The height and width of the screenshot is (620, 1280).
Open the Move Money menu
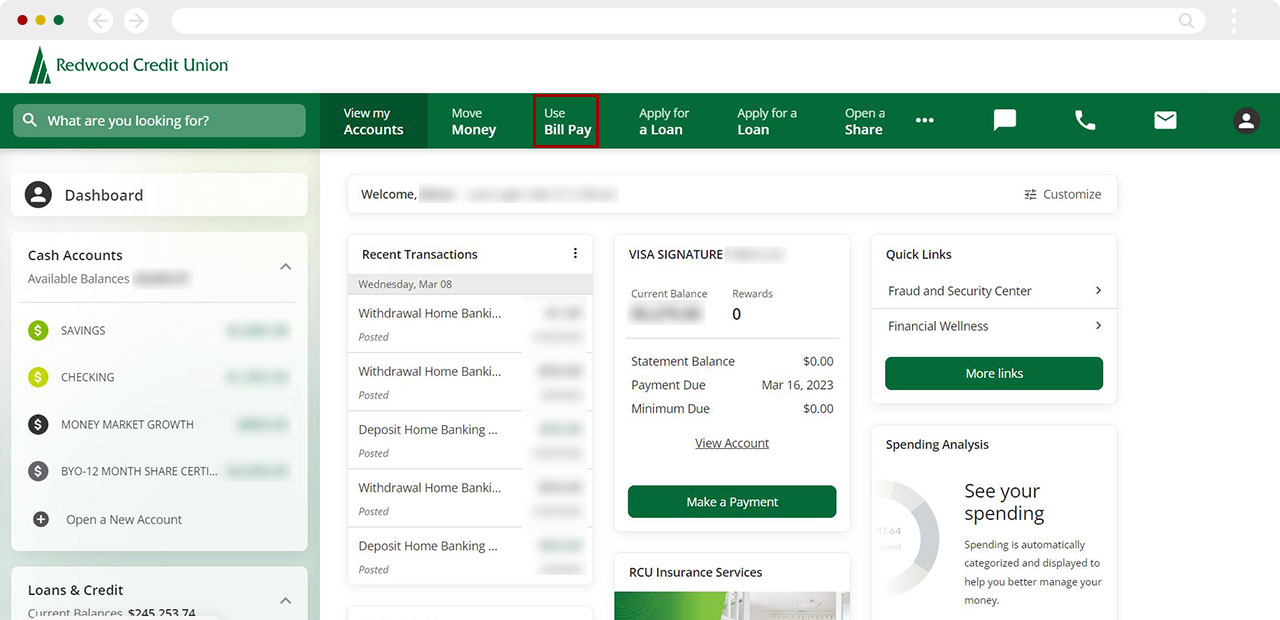coord(473,121)
